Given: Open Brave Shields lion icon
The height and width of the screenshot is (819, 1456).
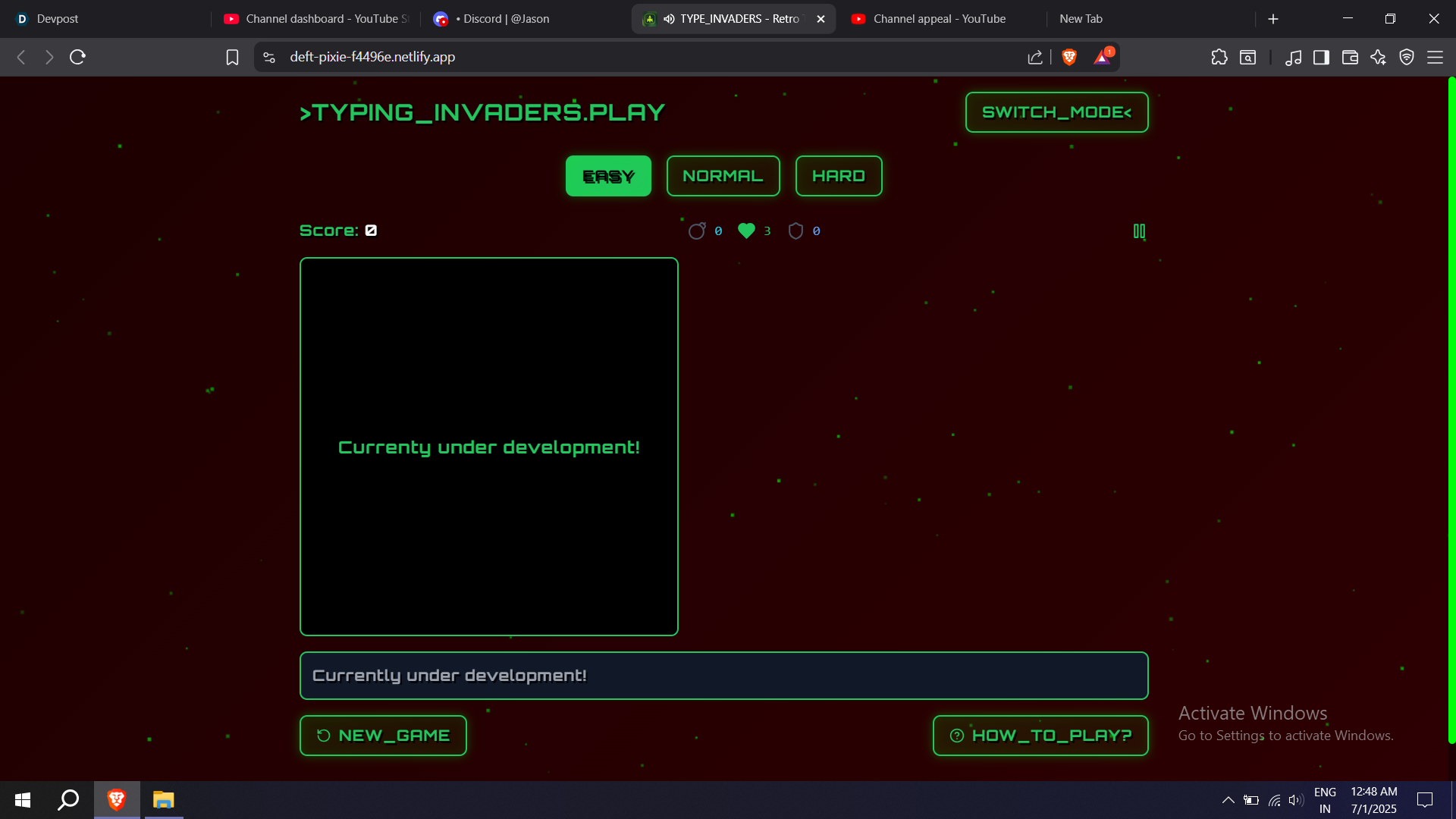Looking at the screenshot, I should point(1069,57).
